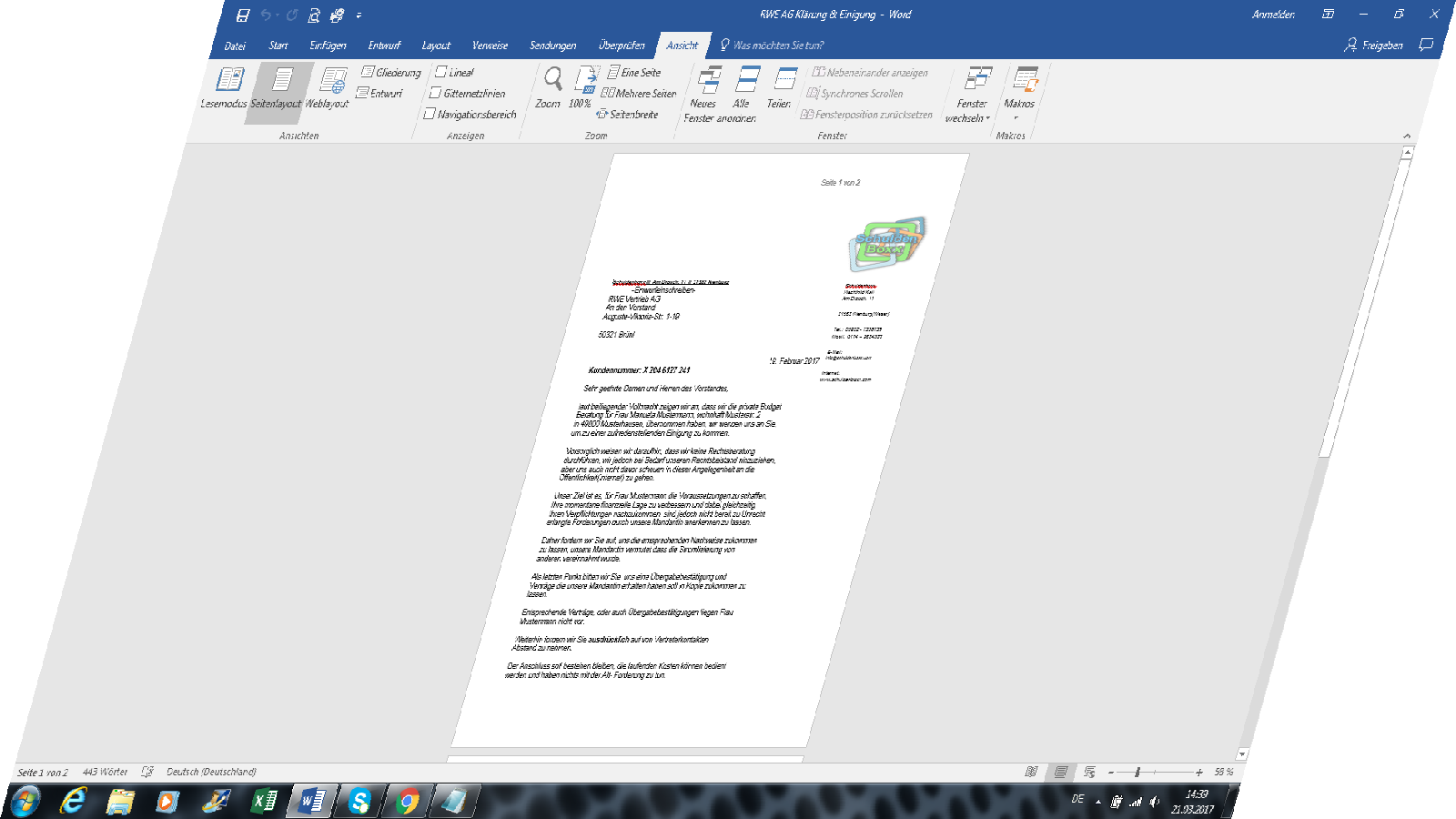Click the volume icon in the system tray
Image resolution: width=1456 pixels, height=819 pixels.
click(x=1155, y=802)
